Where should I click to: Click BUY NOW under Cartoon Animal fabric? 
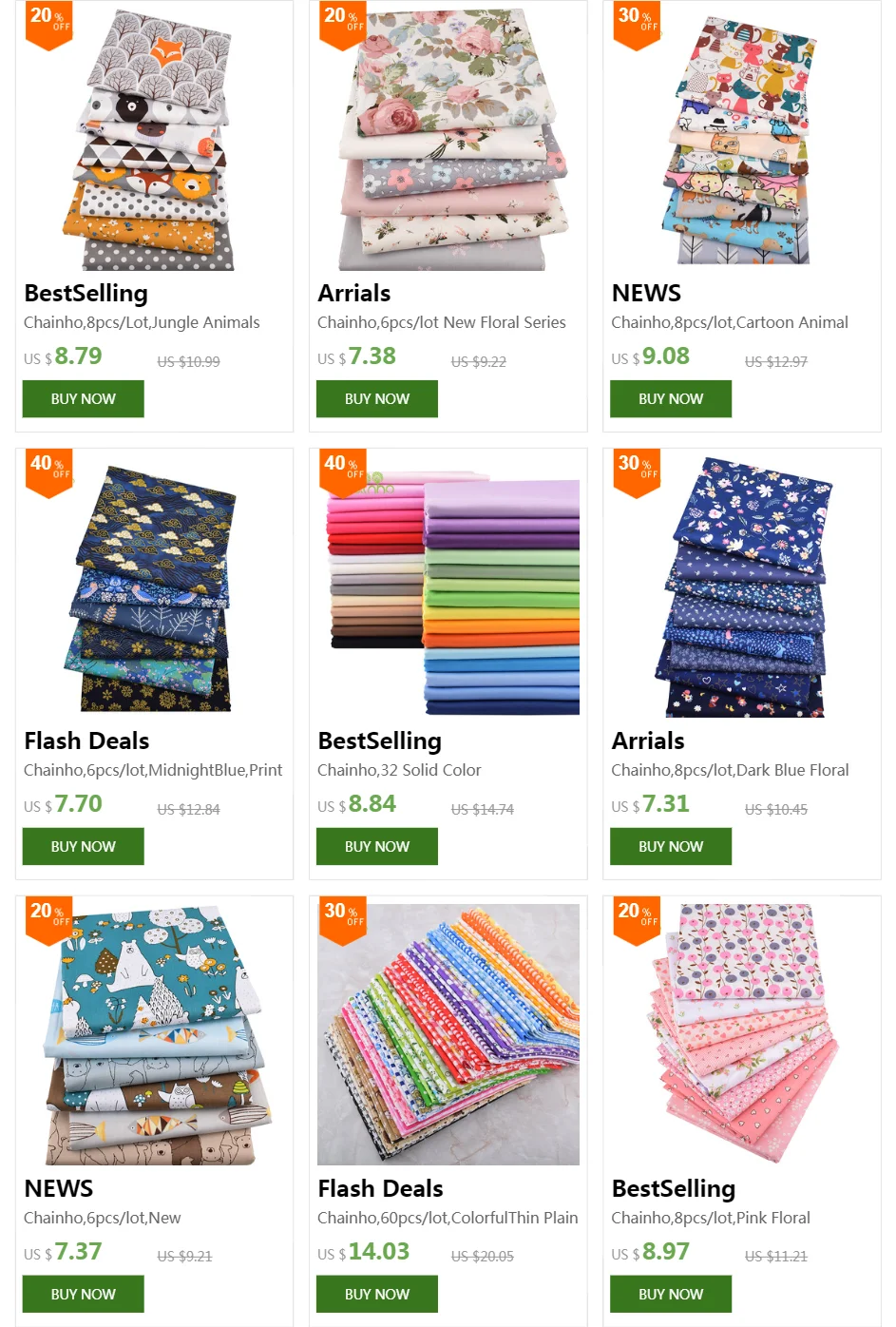coord(671,399)
